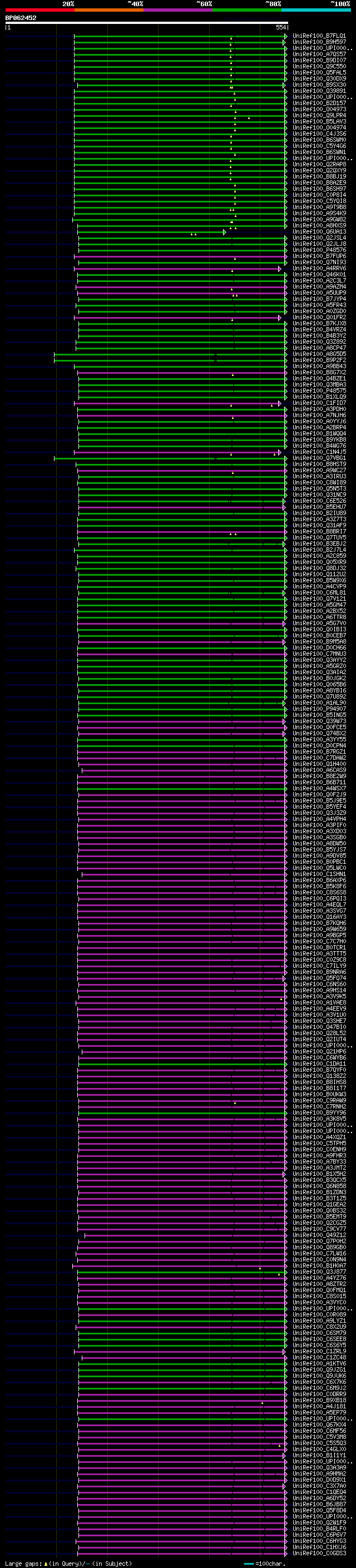Viewport: 356px width, 1568px height.
Task: Select hit UniRef100_B8BRI7
Action: [x=319, y=531]
